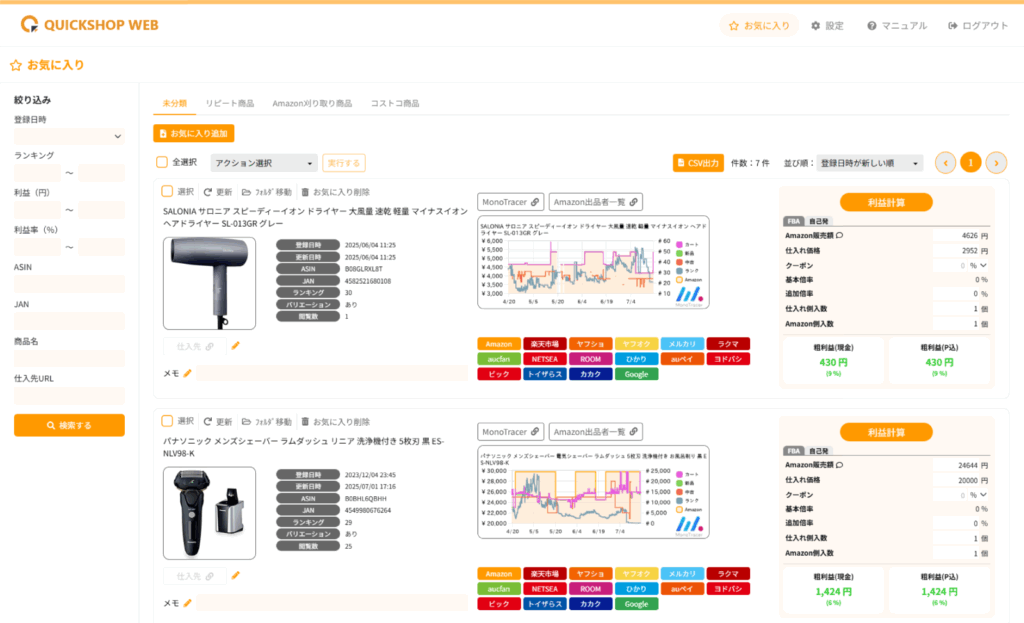Focus the ASIN filter input
Image resolution: width=1024 pixels, height=623 pixels.
coord(69,284)
